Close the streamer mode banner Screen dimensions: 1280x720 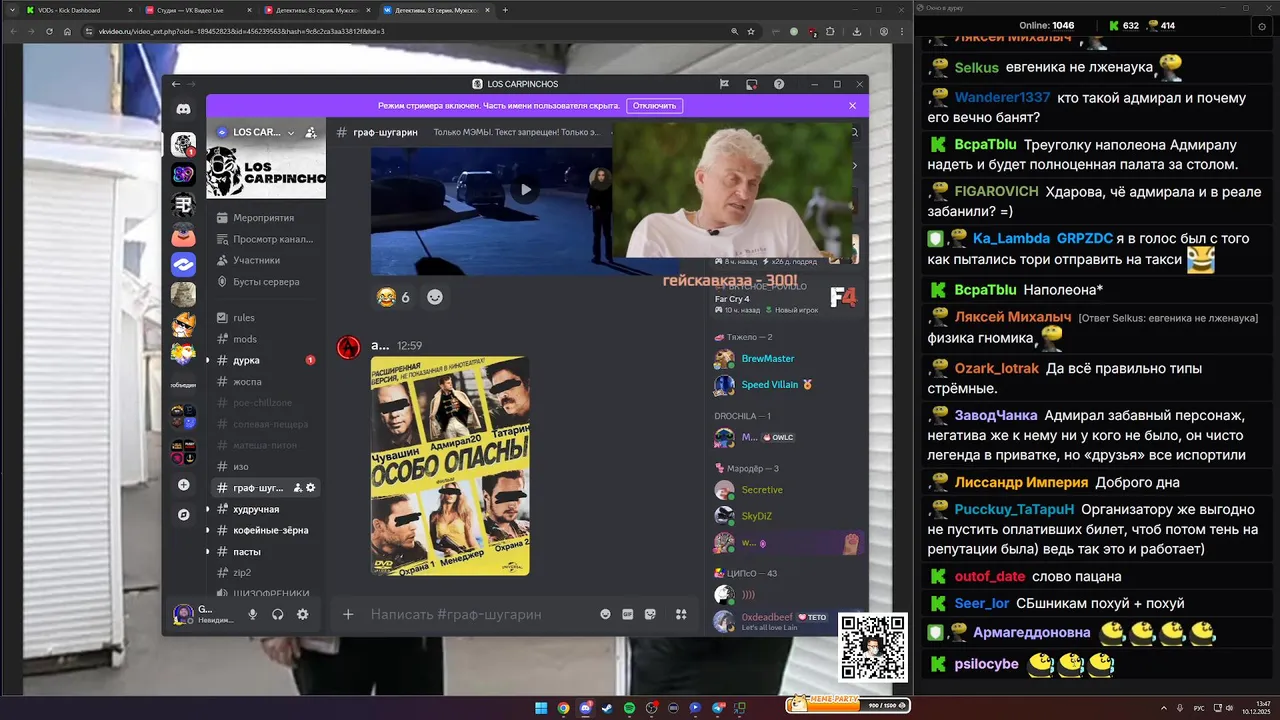(x=852, y=105)
